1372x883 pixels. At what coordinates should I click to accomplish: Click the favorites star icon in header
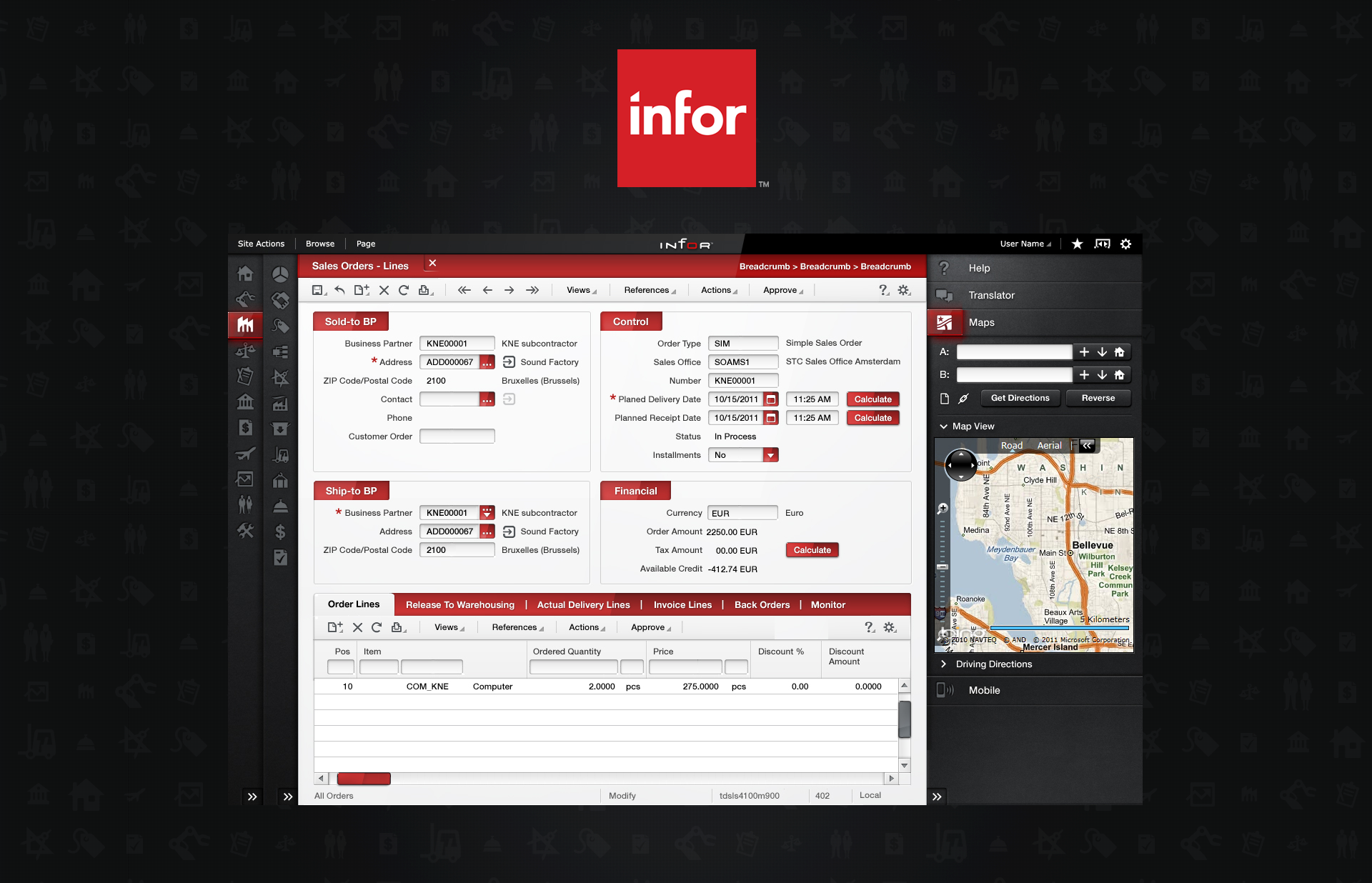[1078, 244]
